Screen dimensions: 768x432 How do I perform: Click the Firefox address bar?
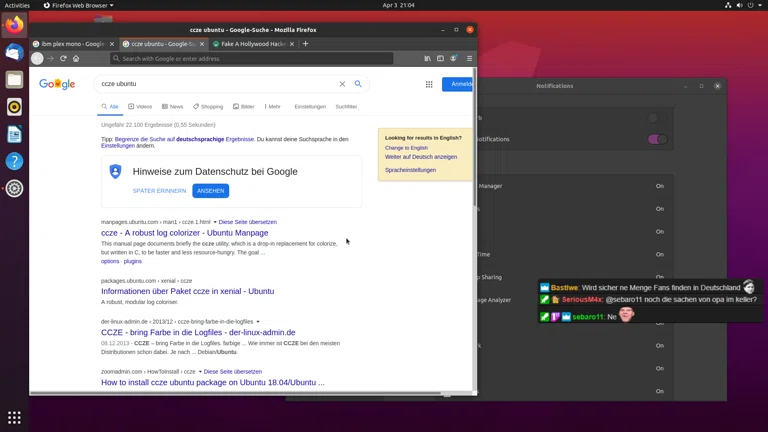[251, 58]
